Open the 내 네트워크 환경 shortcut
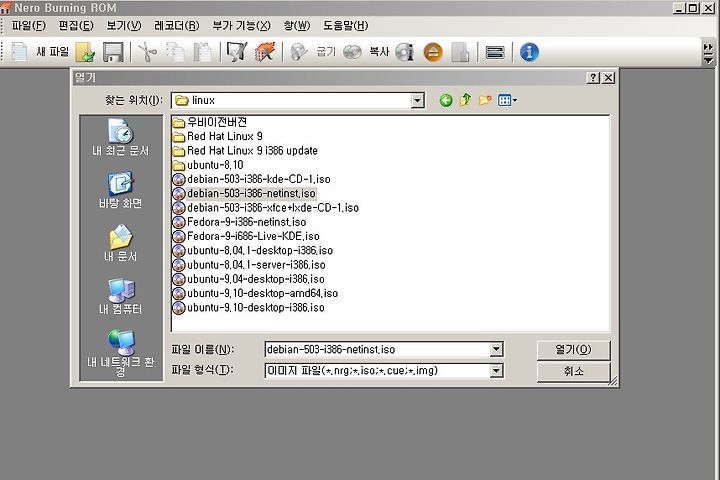 (x=121, y=353)
